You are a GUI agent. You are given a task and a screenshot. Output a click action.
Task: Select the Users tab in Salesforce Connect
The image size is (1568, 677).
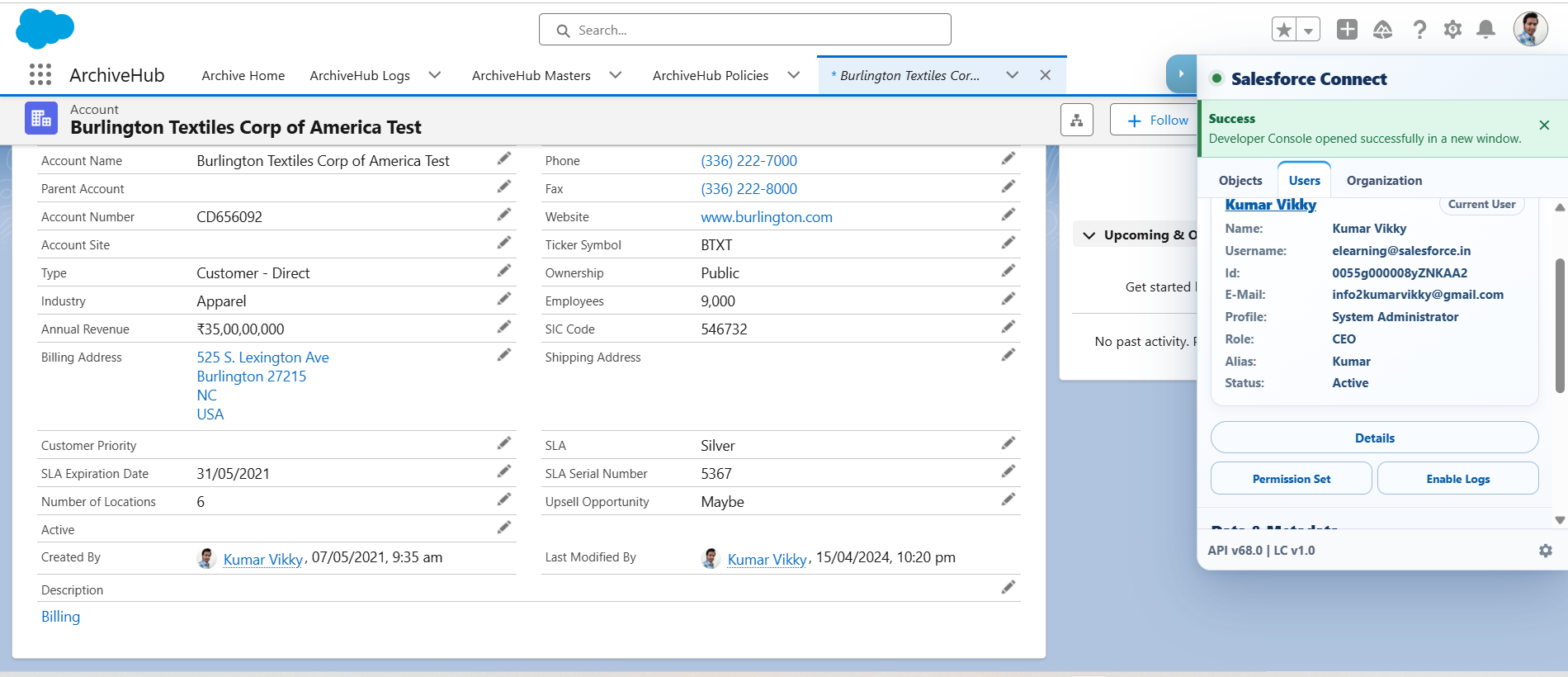point(1304,181)
